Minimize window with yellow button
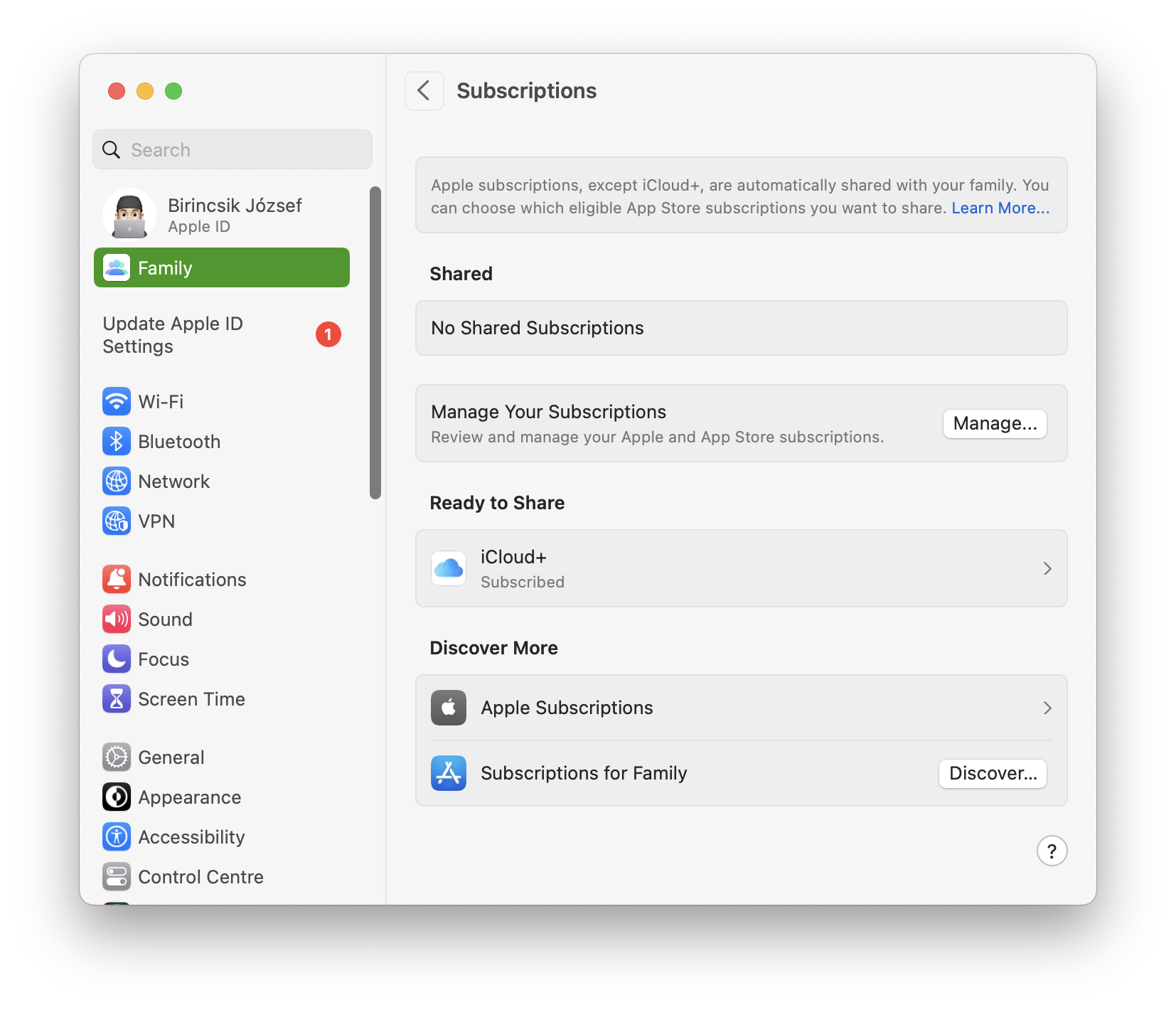Screen dimensions: 1176x1010 click(x=145, y=91)
